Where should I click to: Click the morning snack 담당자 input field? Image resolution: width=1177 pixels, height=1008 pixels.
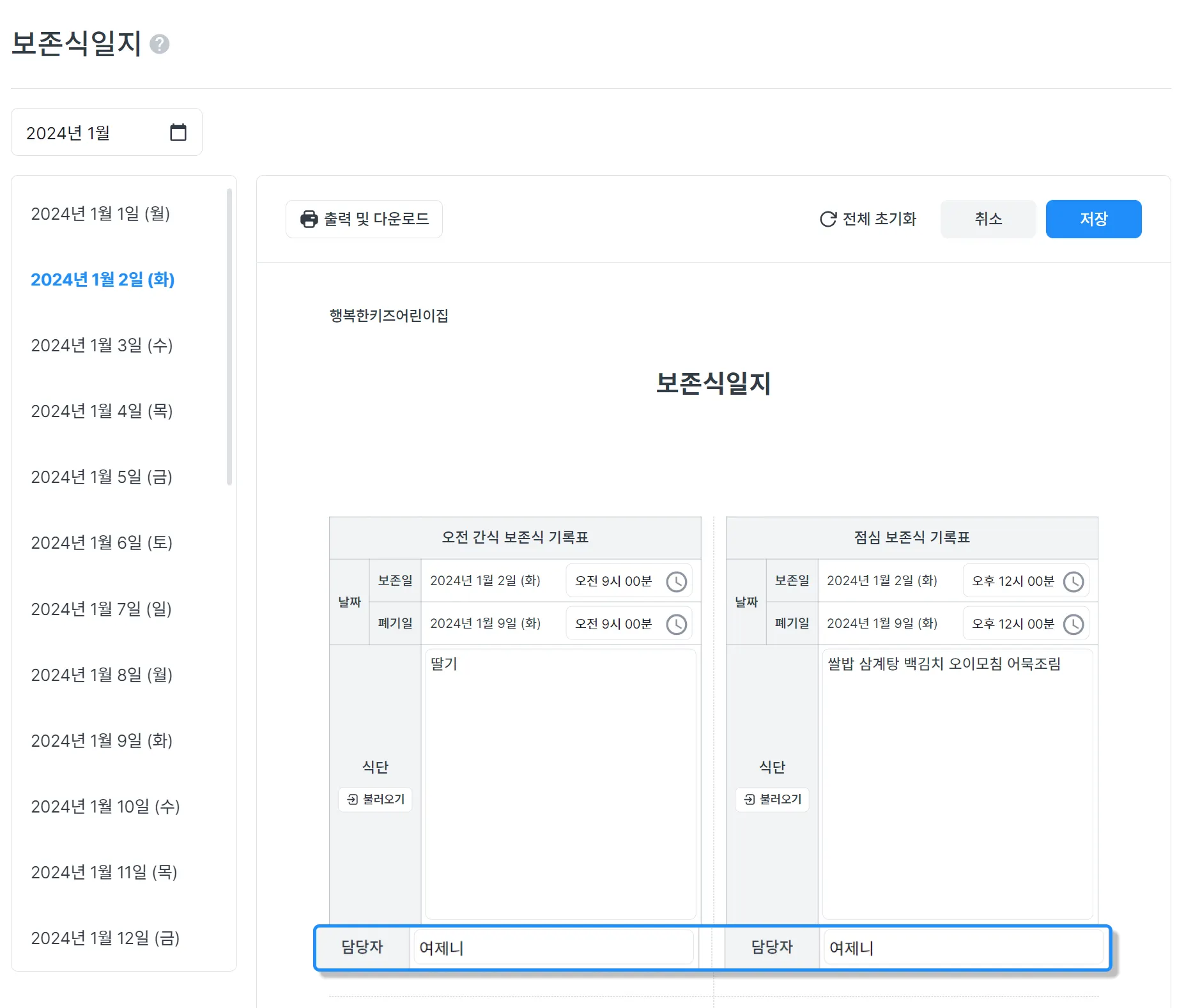[x=553, y=948]
